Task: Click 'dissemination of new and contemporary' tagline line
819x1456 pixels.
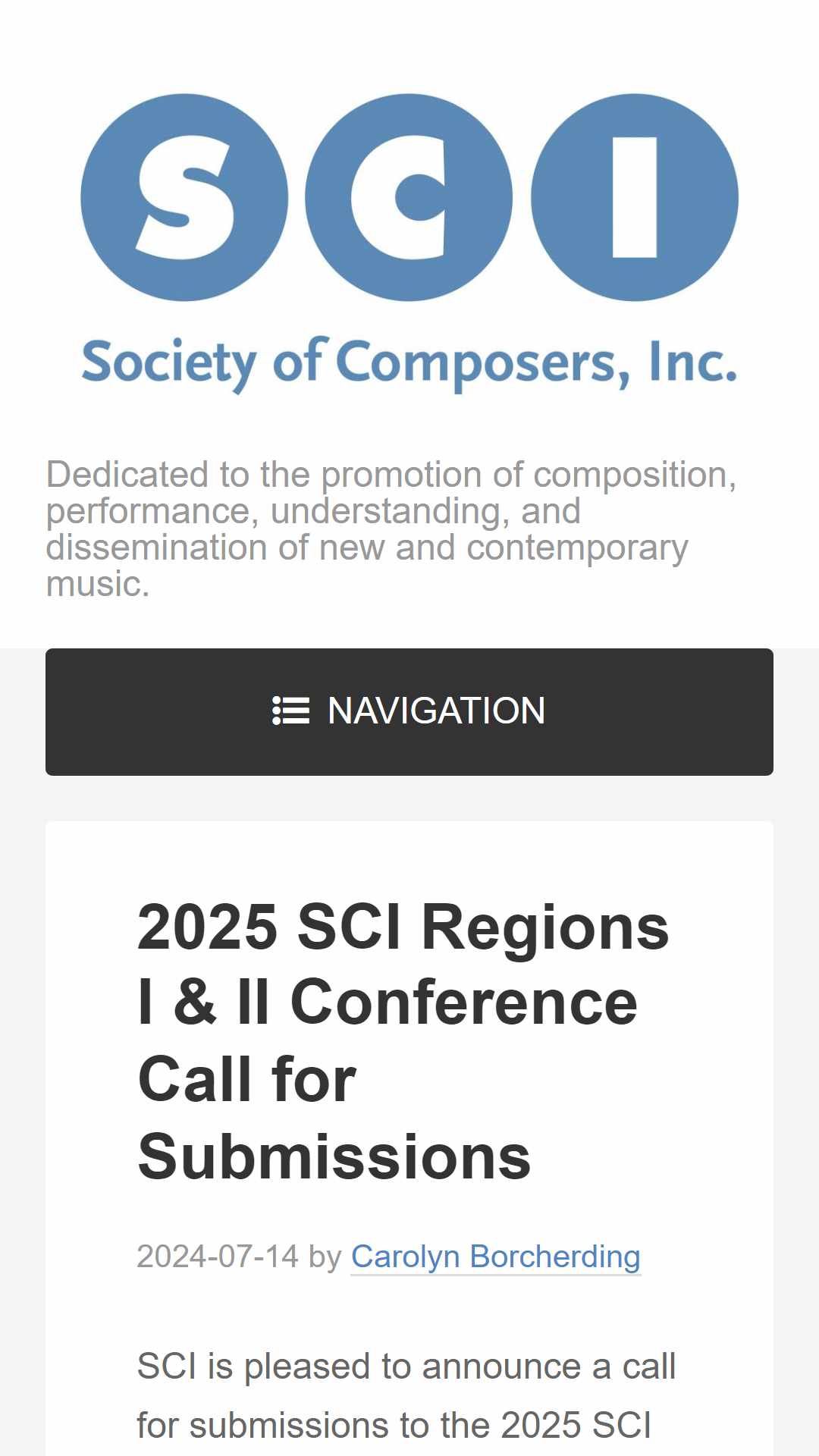Action: 367,548
